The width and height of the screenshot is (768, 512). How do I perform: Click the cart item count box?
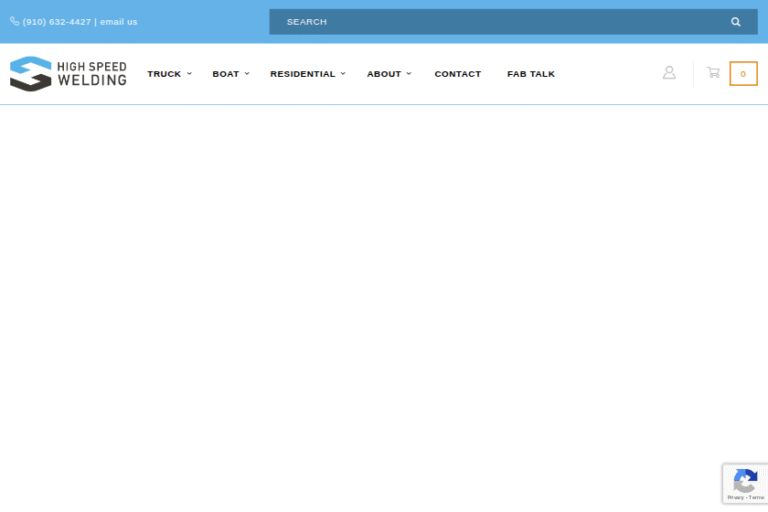(x=743, y=74)
